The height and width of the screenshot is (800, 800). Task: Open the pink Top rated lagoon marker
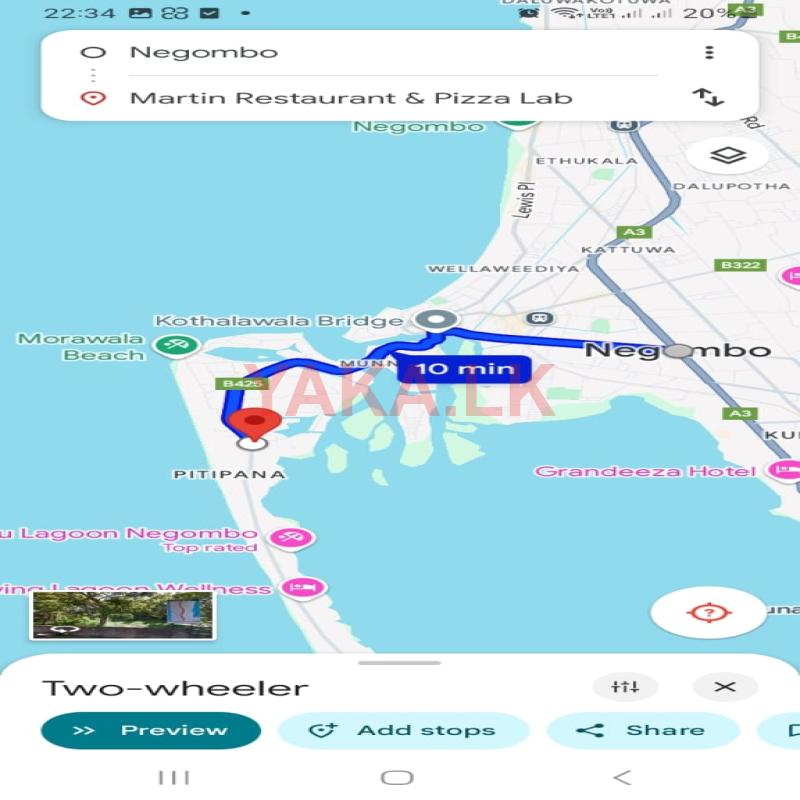coord(291,537)
